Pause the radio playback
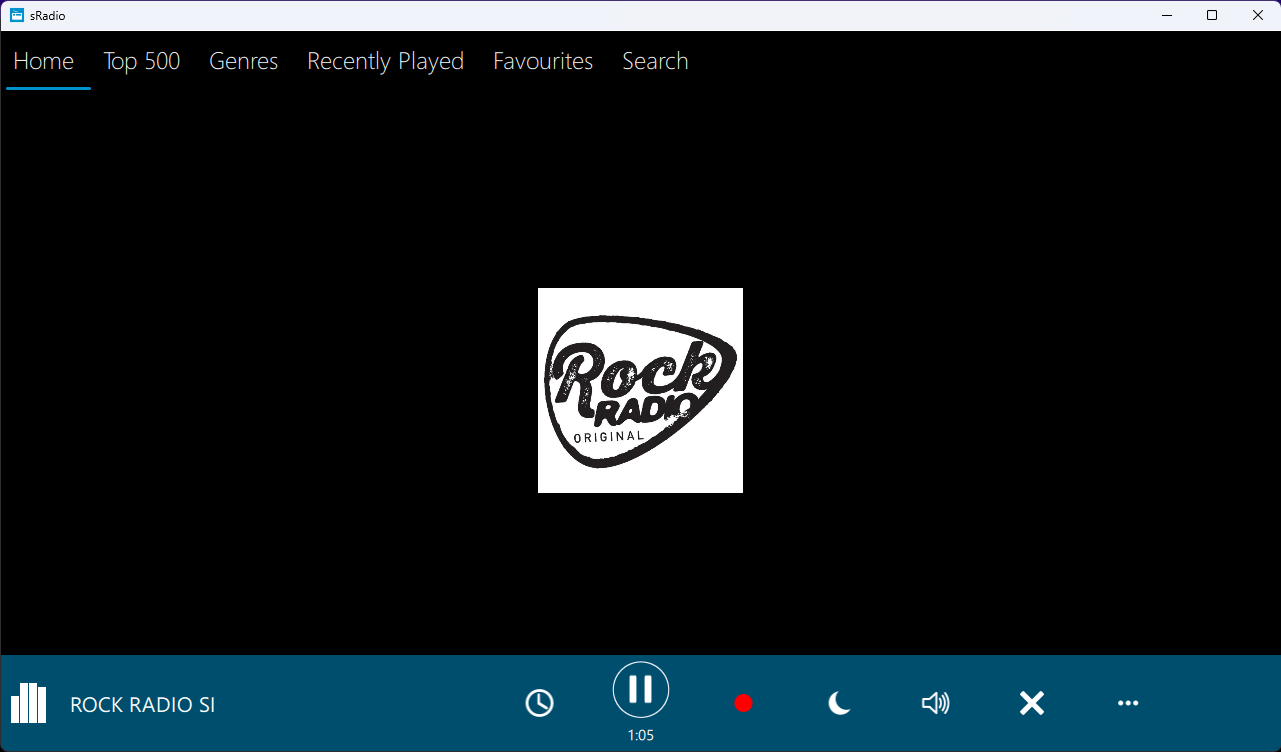Image resolution: width=1281 pixels, height=753 pixels. coord(640,690)
